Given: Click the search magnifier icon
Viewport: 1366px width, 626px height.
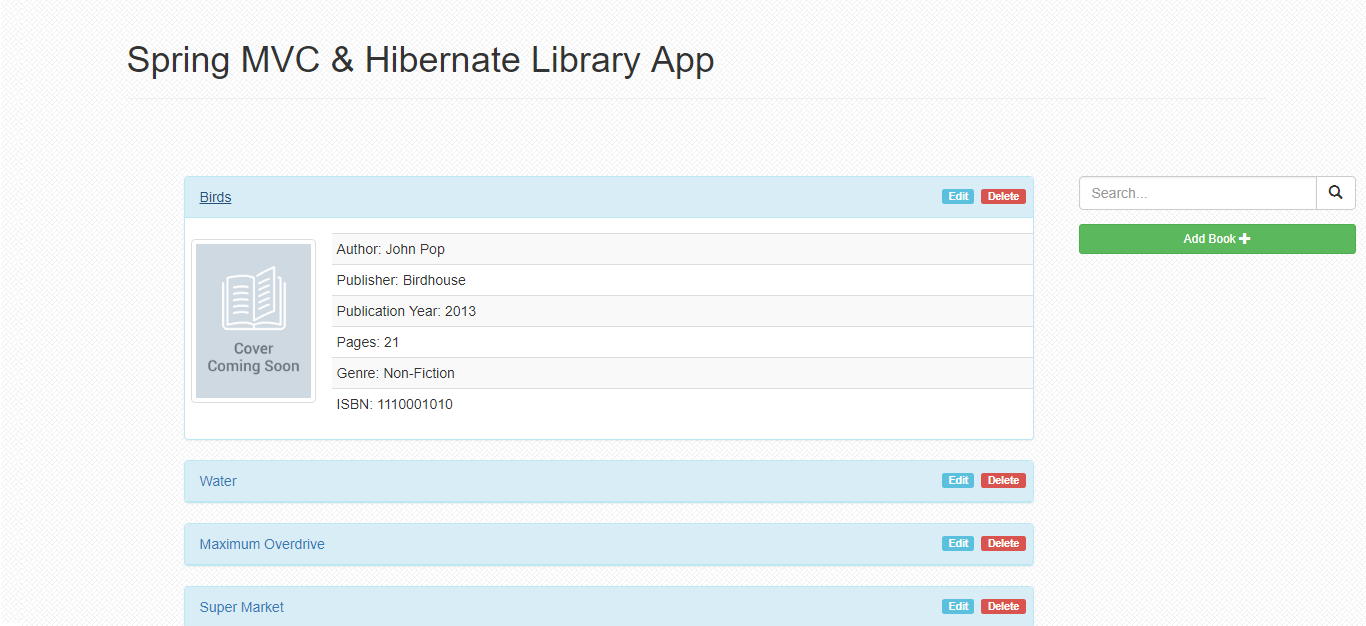Looking at the screenshot, I should pyautogui.click(x=1335, y=192).
